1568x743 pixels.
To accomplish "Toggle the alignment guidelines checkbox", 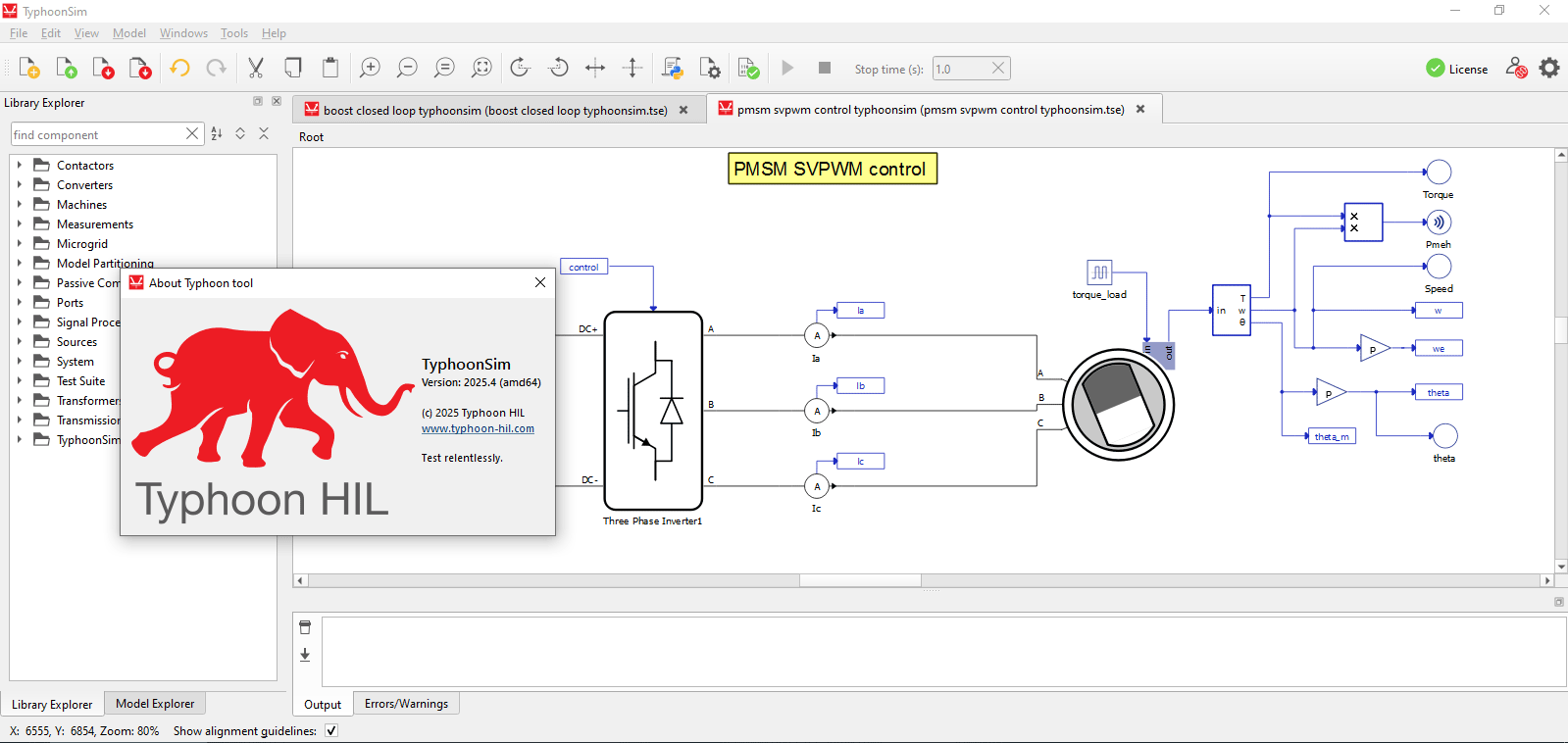I will click(x=331, y=730).
